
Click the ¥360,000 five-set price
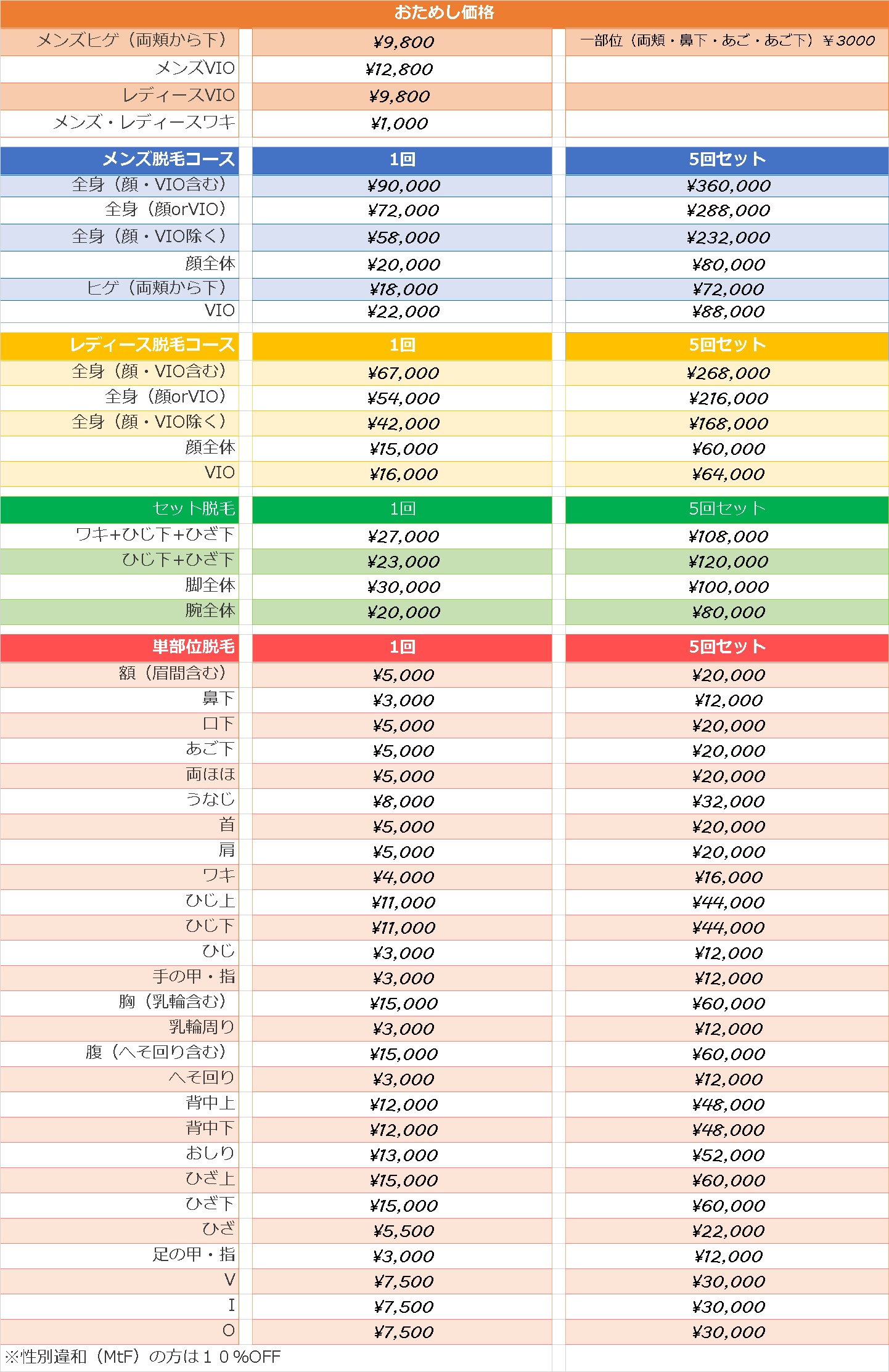pos(728,186)
